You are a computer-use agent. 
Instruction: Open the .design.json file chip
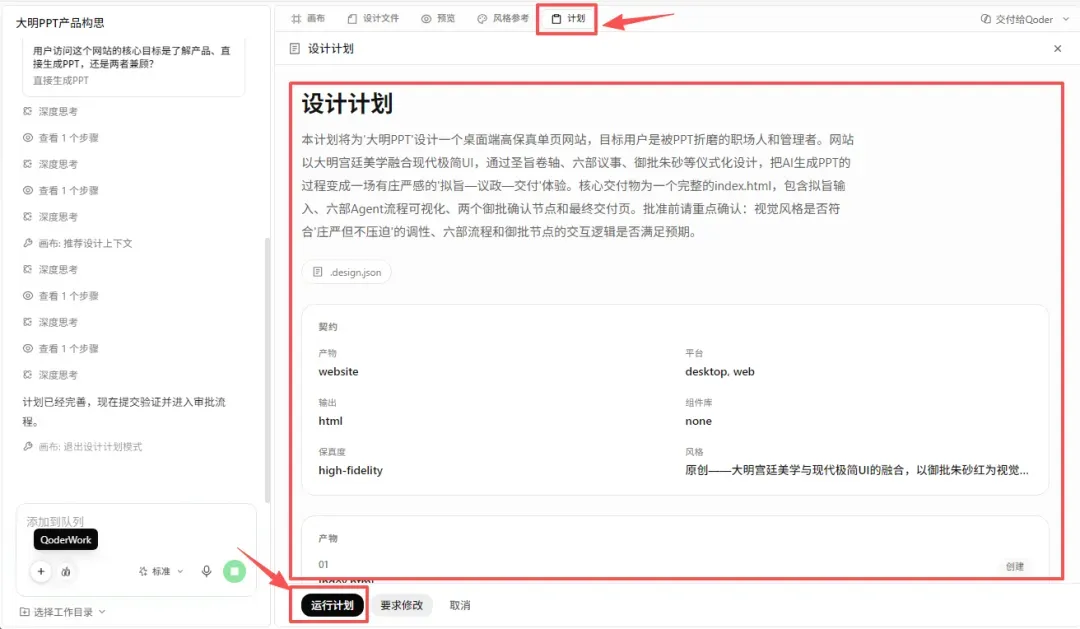click(x=346, y=272)
